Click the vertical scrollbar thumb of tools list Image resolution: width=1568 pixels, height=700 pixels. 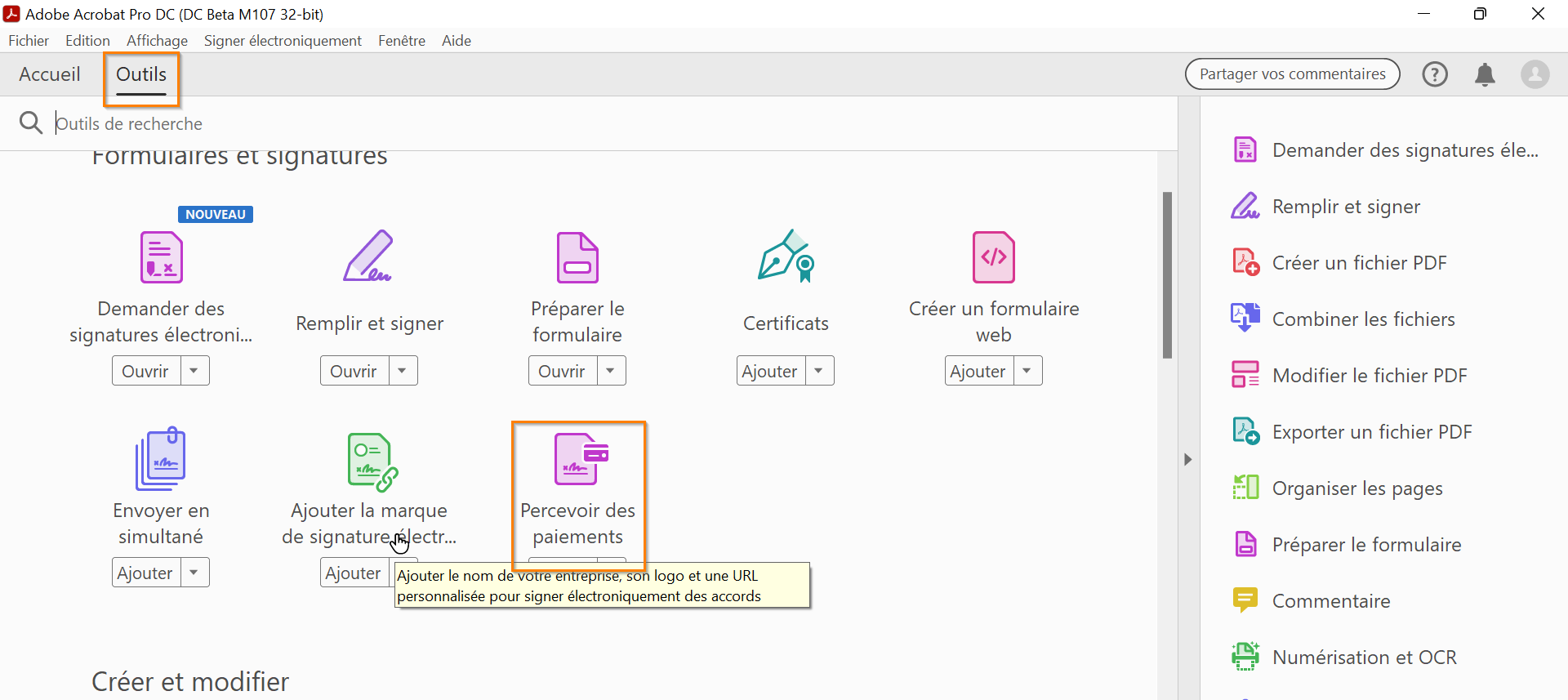1167,274
